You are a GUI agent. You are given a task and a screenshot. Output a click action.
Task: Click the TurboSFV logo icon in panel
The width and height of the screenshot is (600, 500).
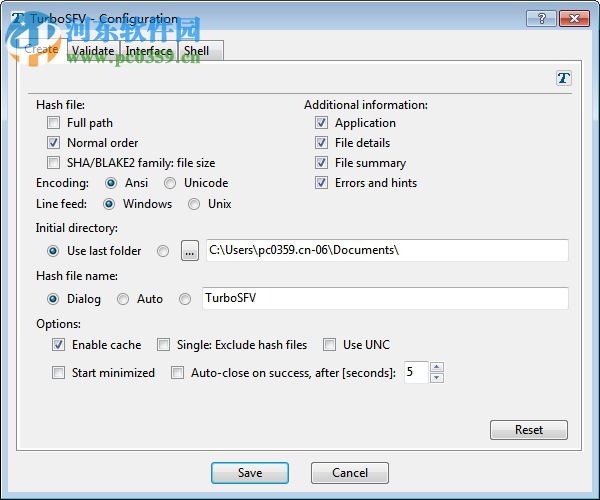[x=563, y=78]
